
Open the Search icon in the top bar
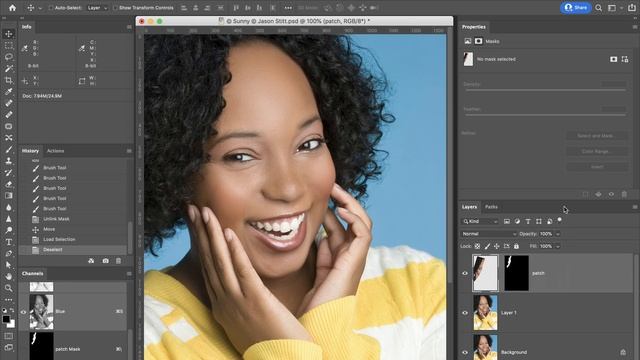click(598, 8)
